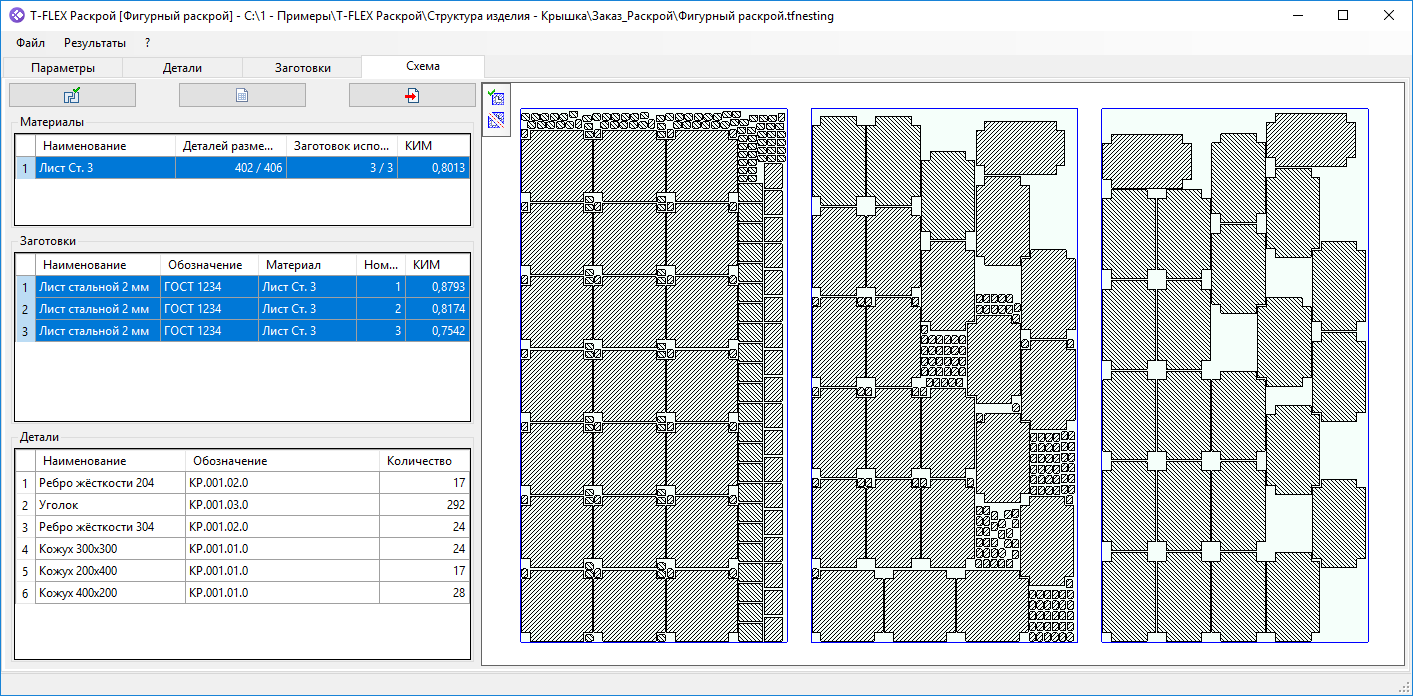The height and width of the screenshot is (696, 1413).
Task: Click the report sheet icon button
Action: point(242,95)
